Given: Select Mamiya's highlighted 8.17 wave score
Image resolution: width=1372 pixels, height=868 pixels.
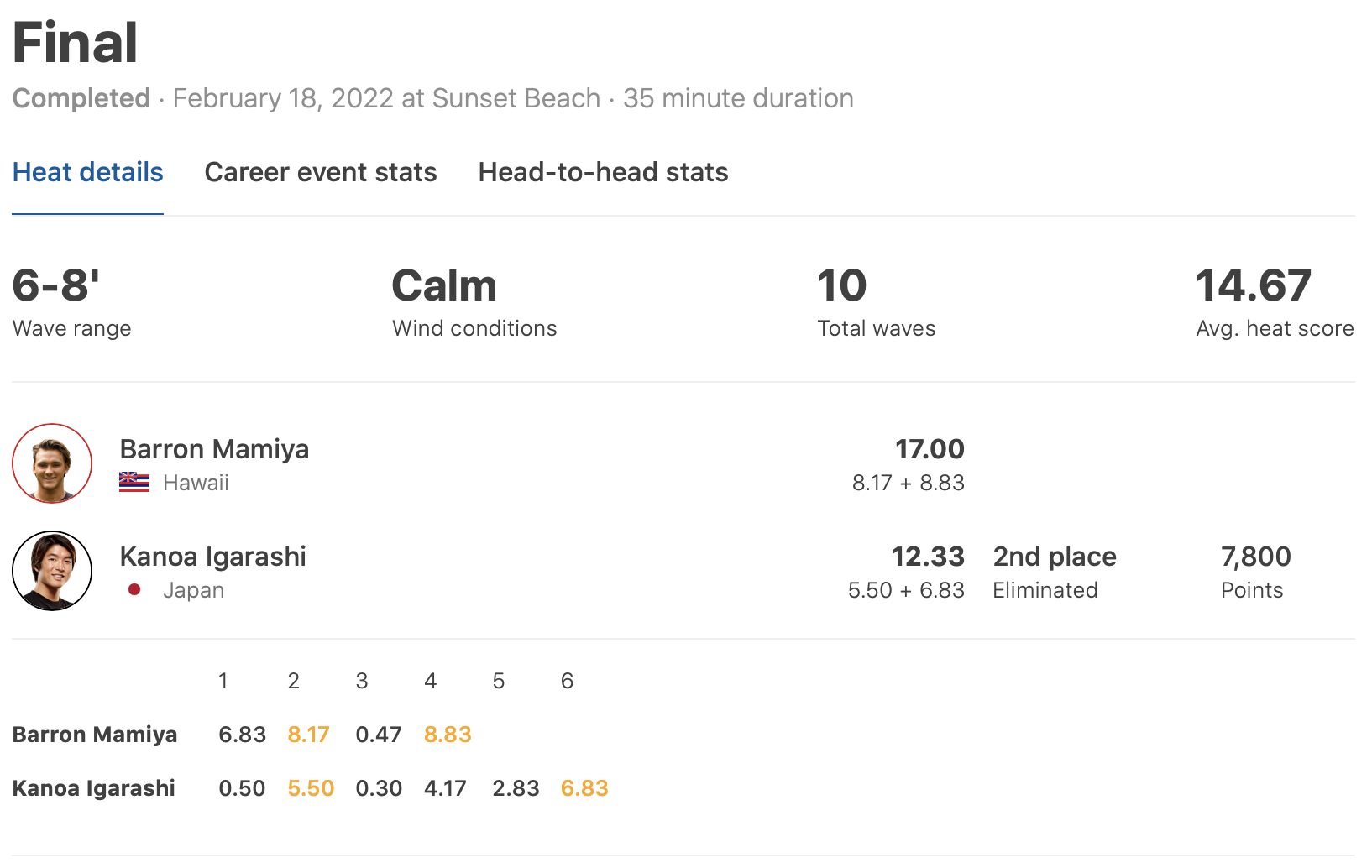Looking at the screenshot, I should coord(308,735).
